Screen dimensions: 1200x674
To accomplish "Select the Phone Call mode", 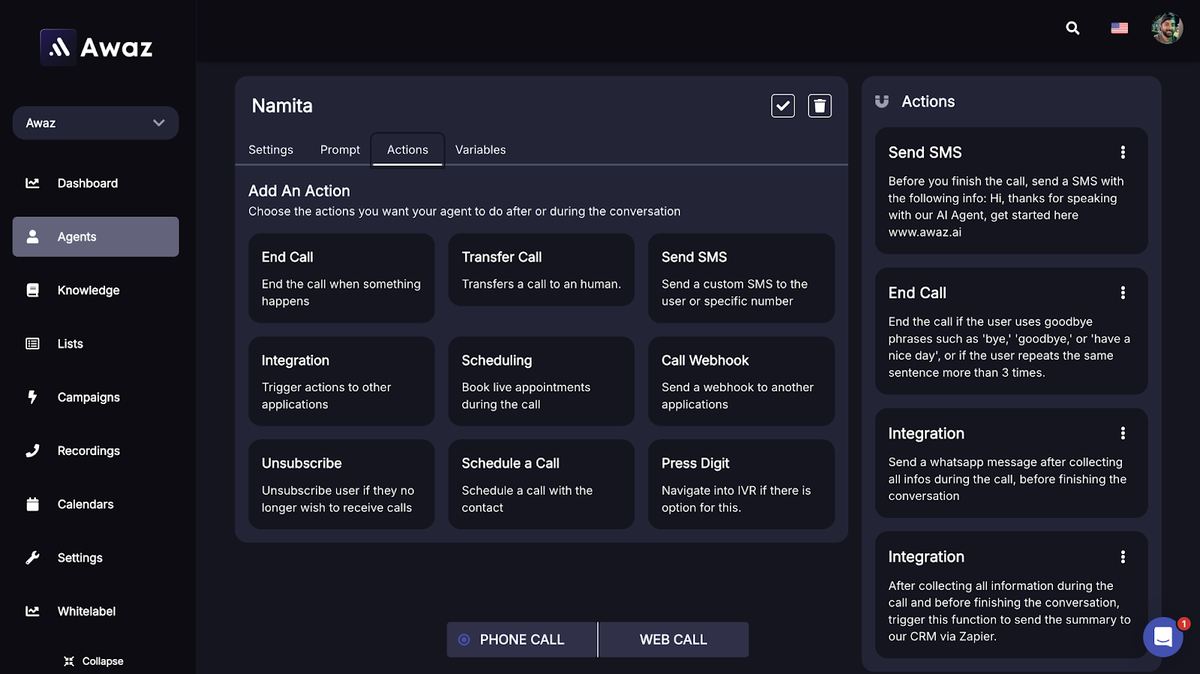I will coord(521,639).
